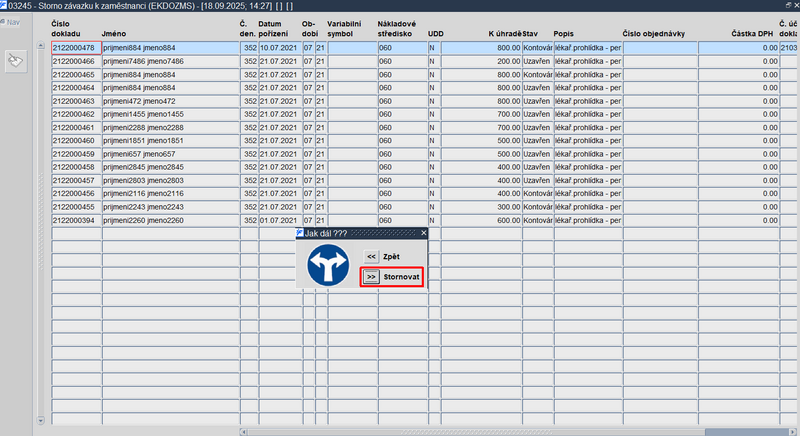The width and height of the screenshot is (800, 436).
Task: Select document number 2122000461 cell
Action: pyautogui.click(x=77, y=127)
